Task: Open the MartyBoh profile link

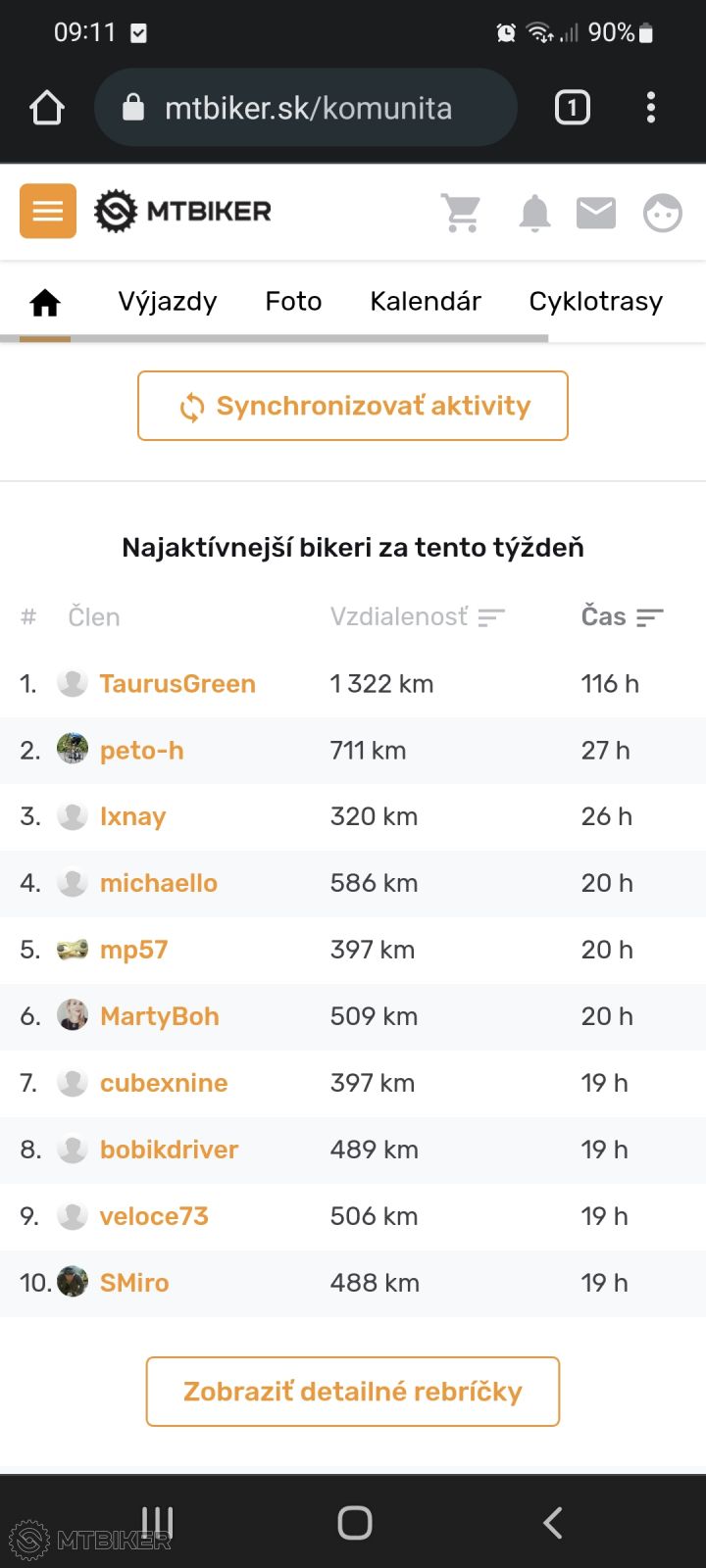Action: [160, 1016]
